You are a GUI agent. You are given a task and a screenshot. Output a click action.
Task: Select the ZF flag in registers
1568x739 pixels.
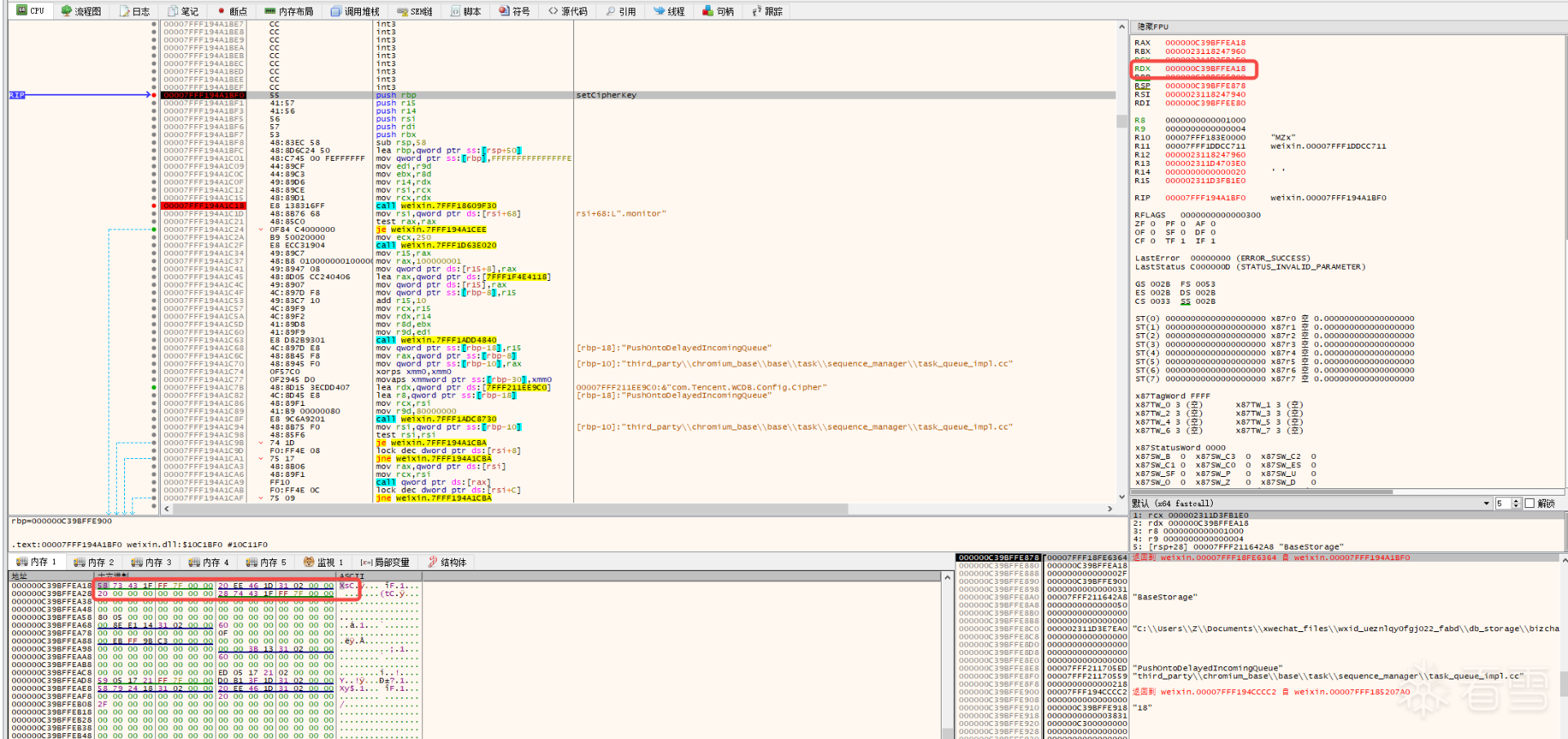[1145, 224]
